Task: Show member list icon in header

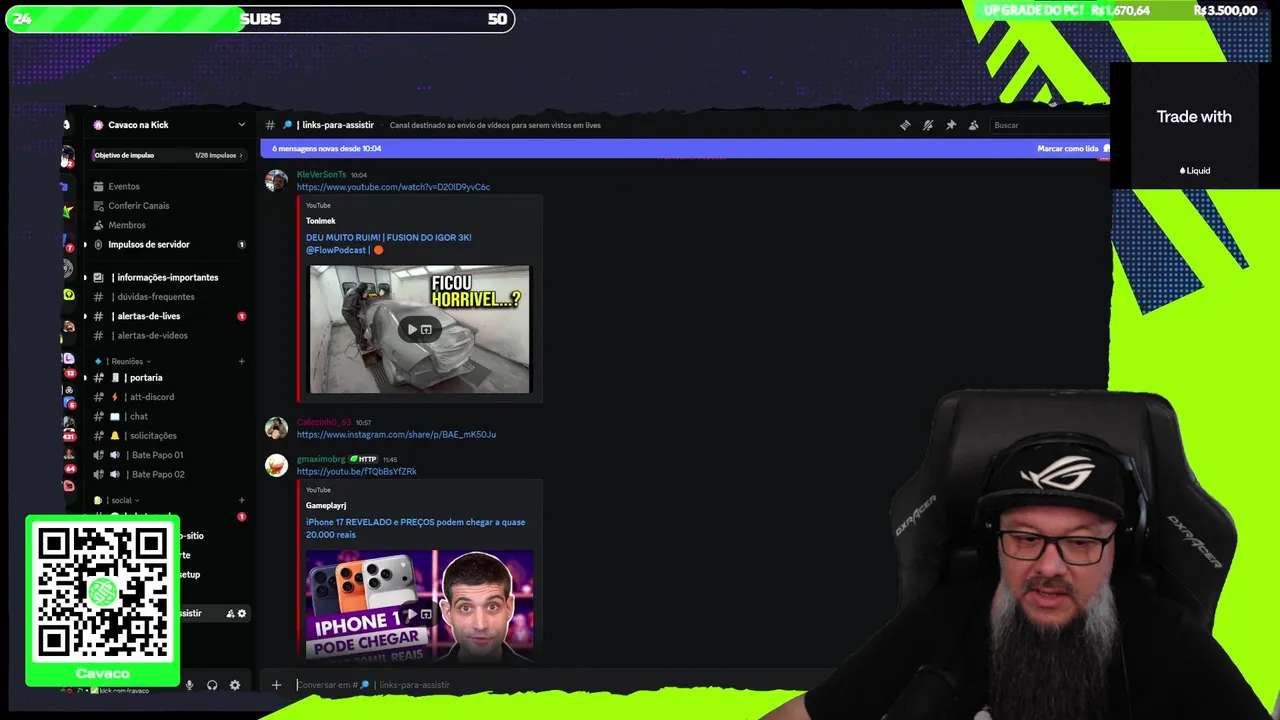Action: click(x=974, y=125)
